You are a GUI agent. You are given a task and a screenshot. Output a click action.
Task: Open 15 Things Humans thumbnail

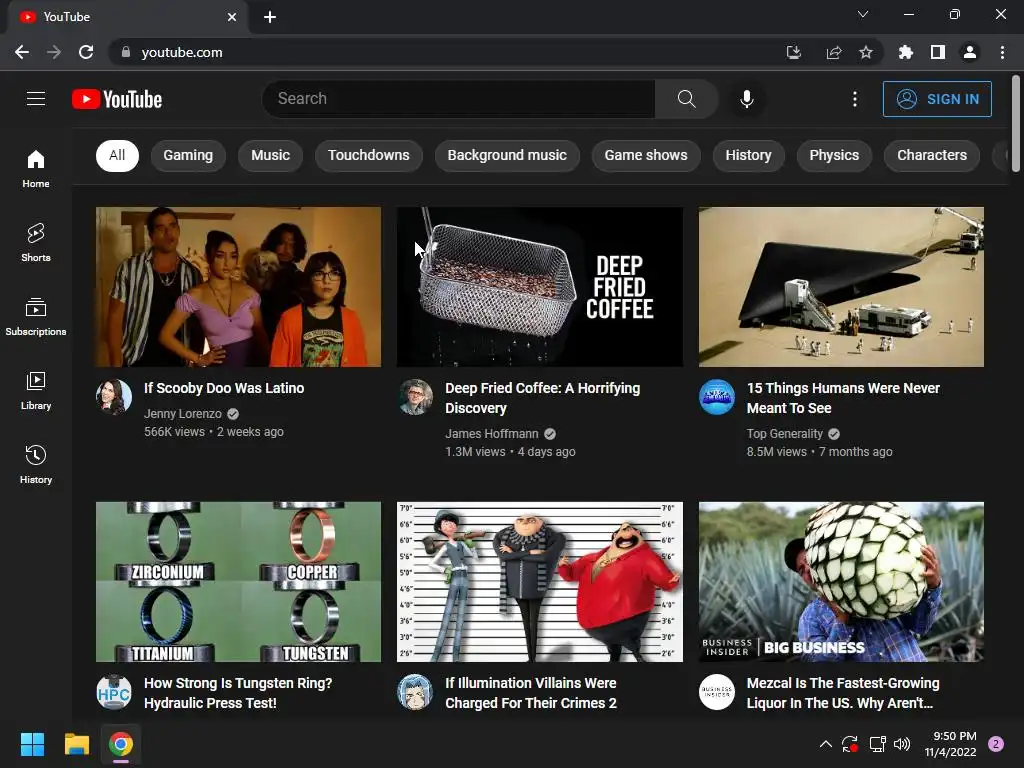coord(841,287)
